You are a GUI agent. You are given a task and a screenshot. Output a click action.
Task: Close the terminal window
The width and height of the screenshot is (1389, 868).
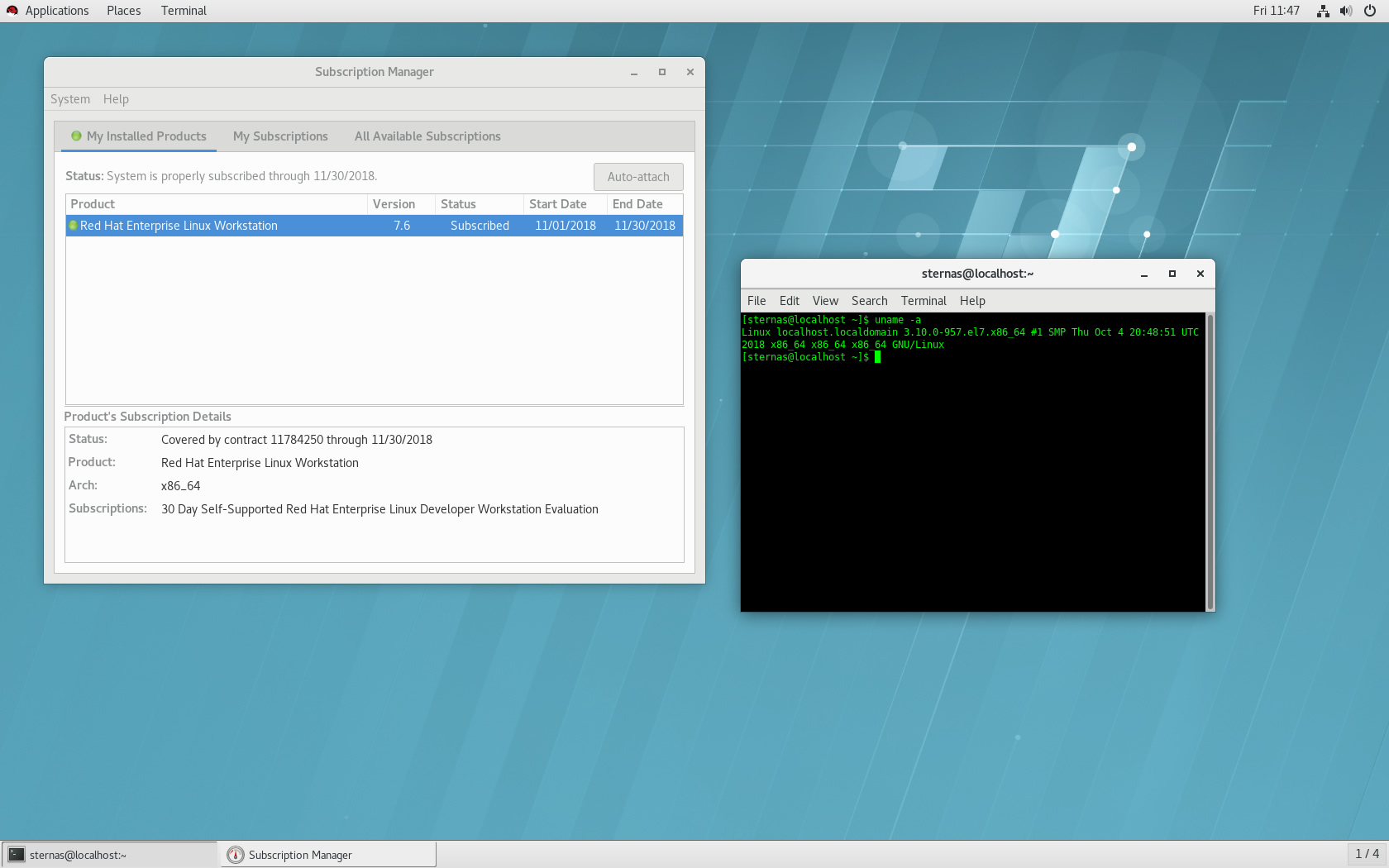click(1200, 274)
